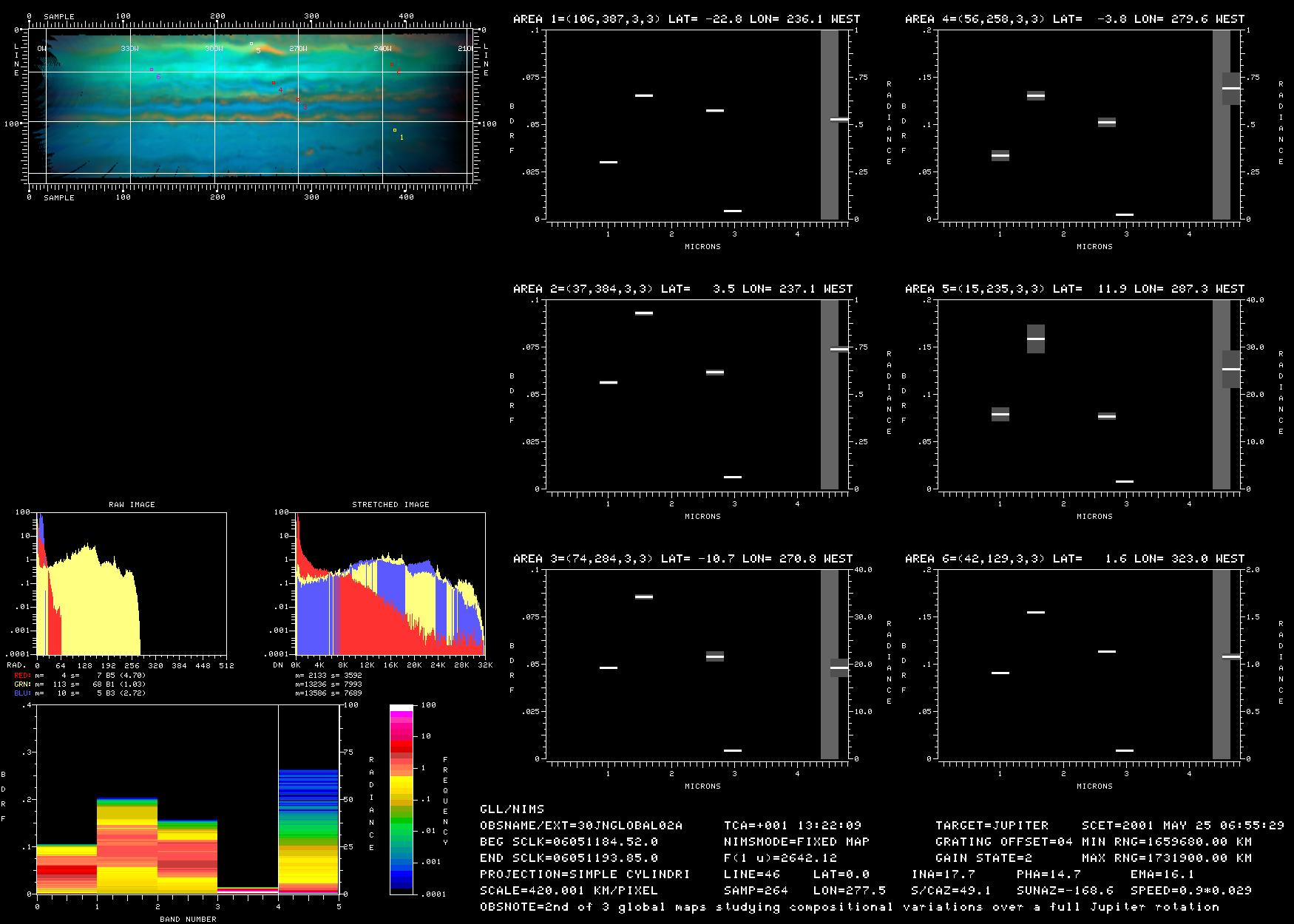Click the "GRN:" legend label under the raw histogram
Screen dimensions: 1294x924
point(23,684)
